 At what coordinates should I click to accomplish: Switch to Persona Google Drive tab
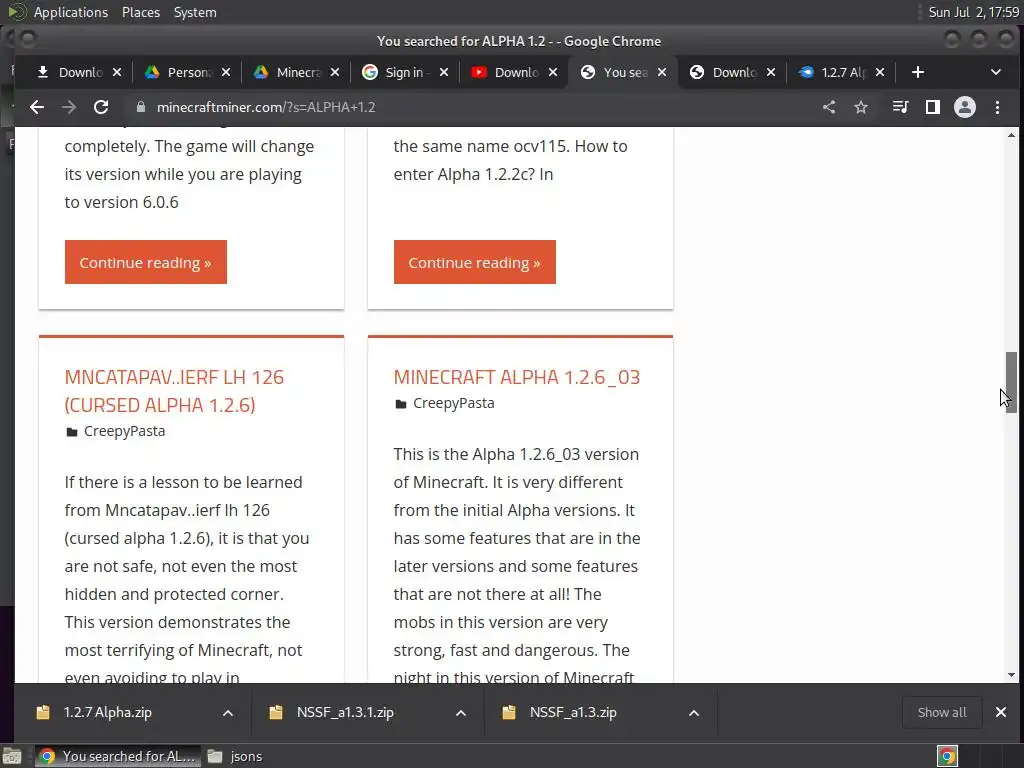pos(187,72)
